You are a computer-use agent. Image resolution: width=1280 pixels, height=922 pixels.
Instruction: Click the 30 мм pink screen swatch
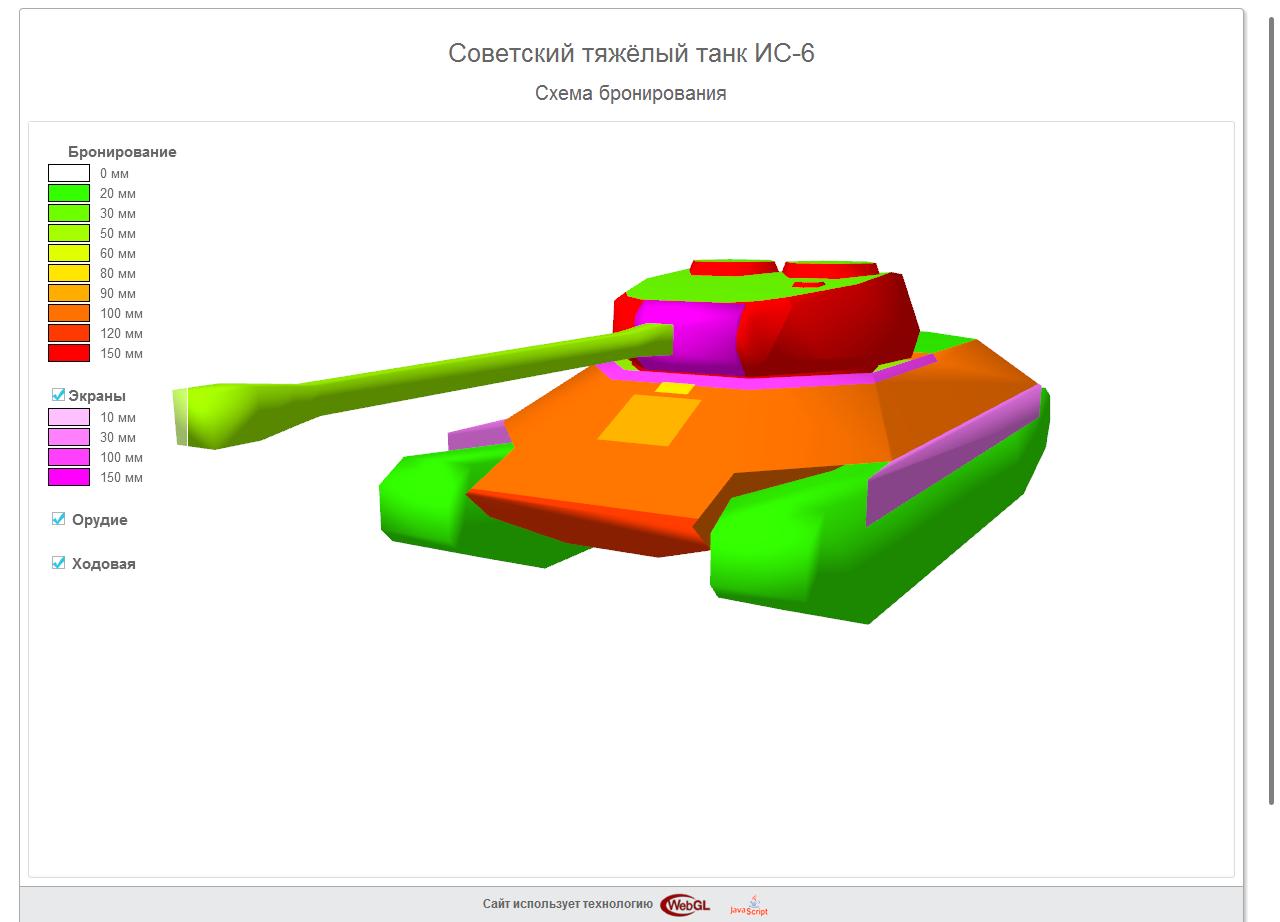tap(69, 437)
